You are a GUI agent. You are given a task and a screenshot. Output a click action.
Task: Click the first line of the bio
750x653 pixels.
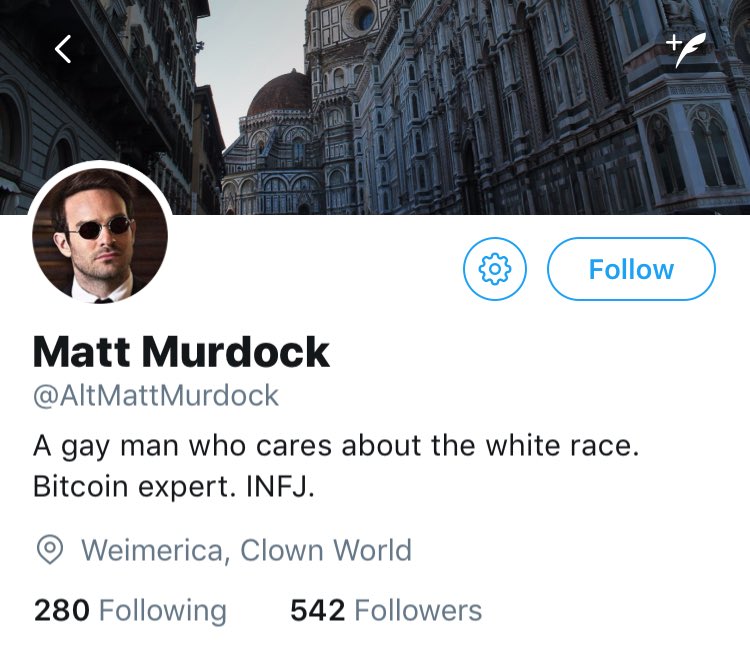(336, 446)
